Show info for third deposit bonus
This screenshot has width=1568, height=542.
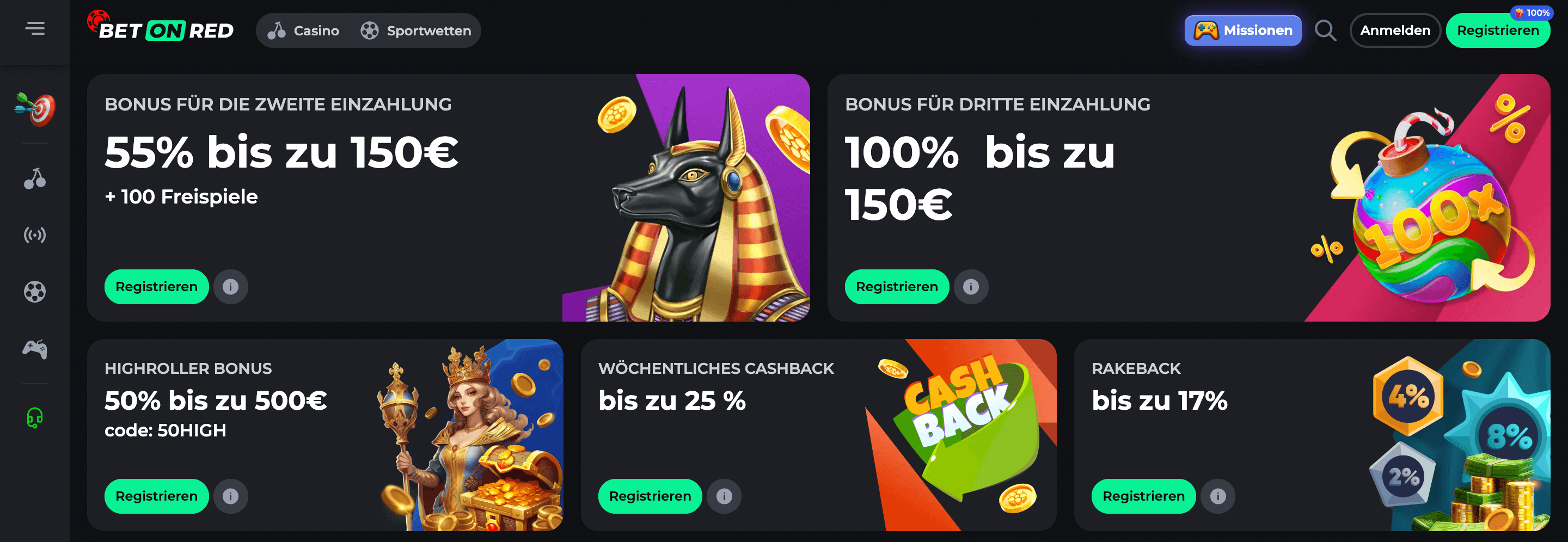pos(971,287)
